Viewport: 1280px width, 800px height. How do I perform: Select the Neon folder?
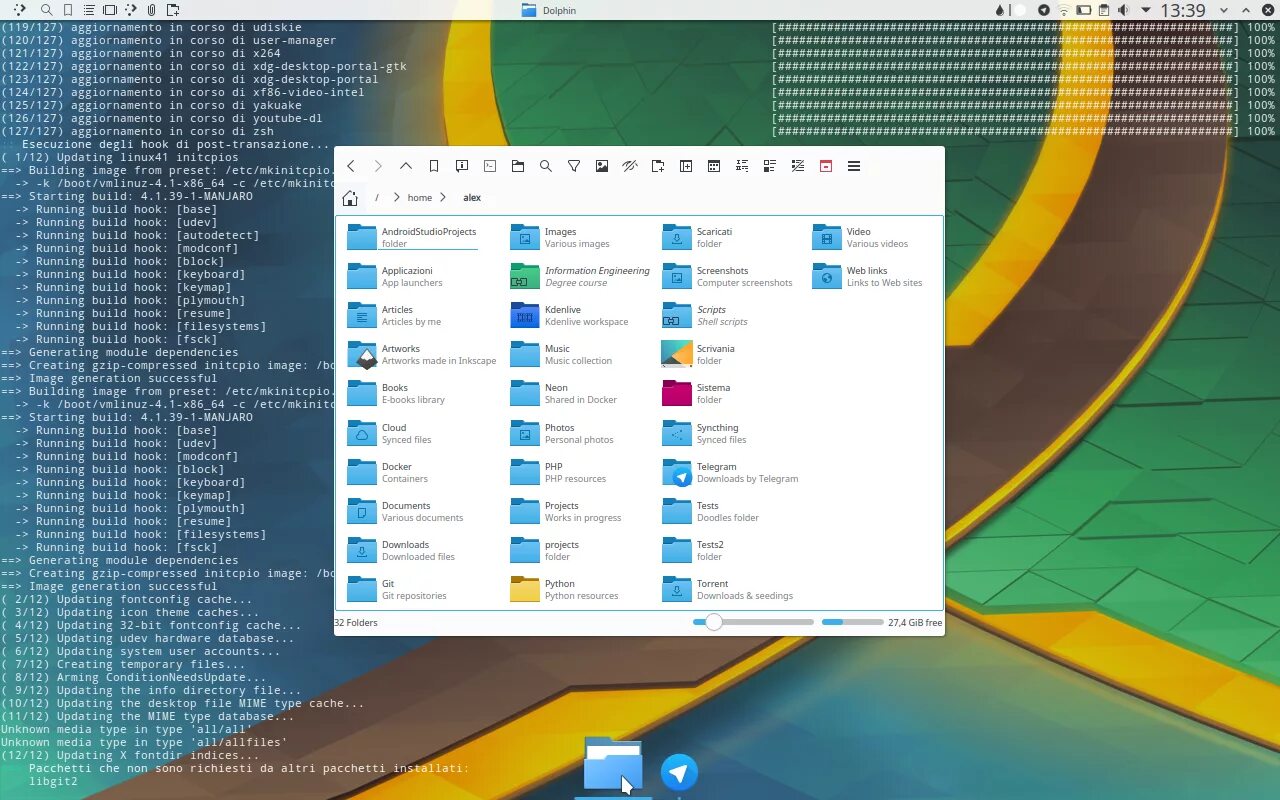click(564, 393)
